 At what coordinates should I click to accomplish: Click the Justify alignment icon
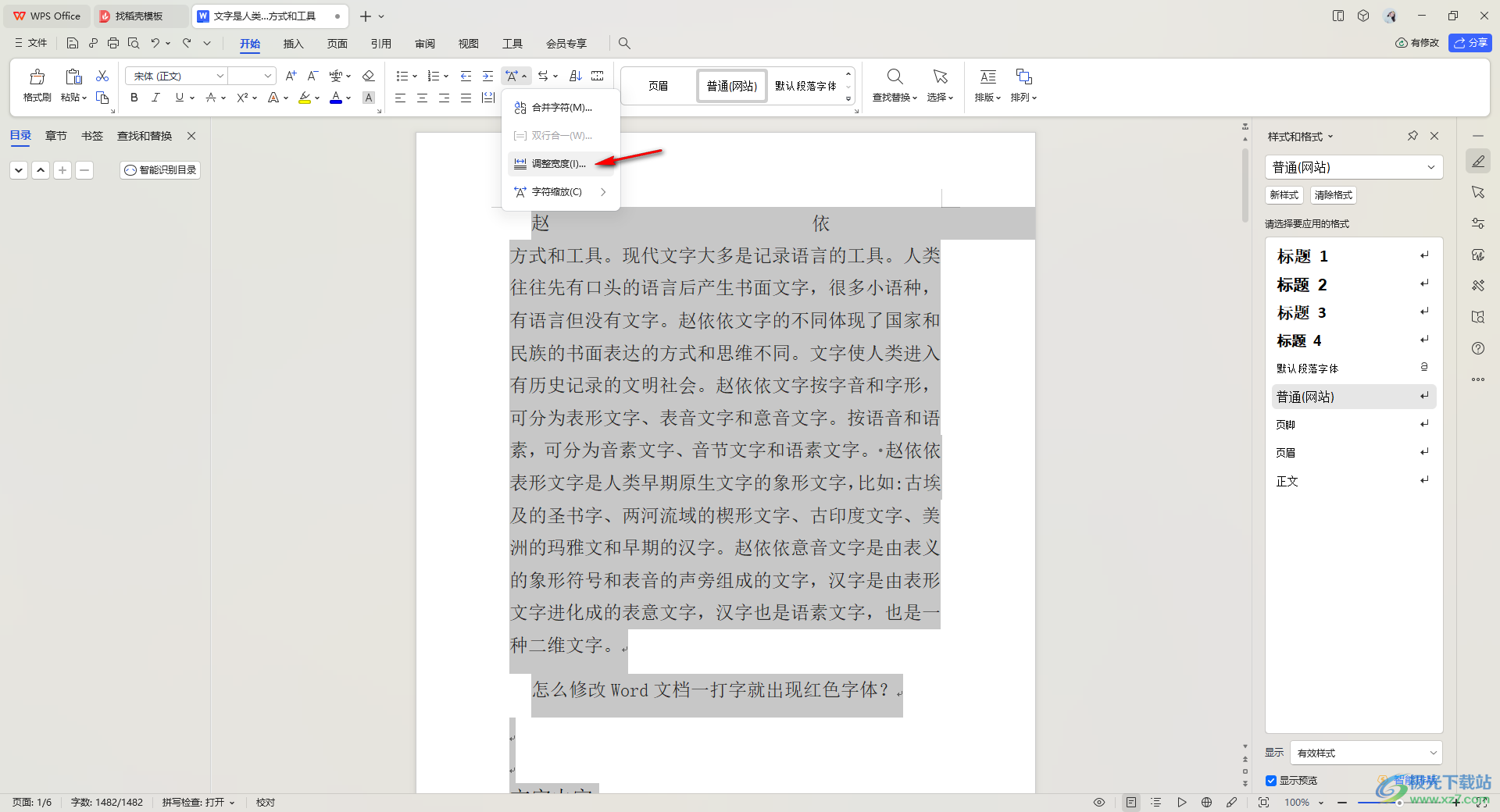point(466,98)
